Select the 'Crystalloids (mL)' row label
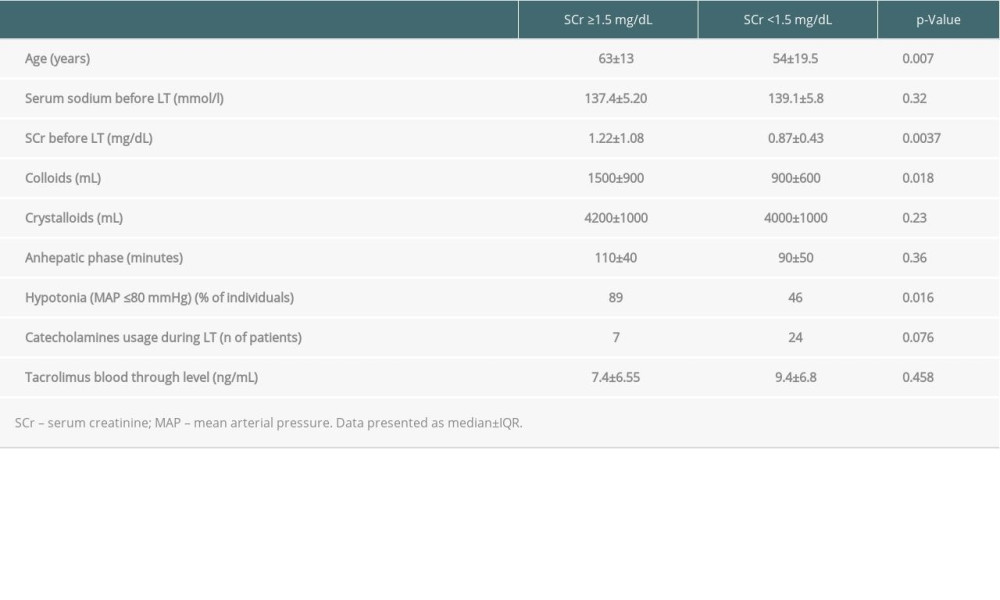This screenshot has height=600, width=1000. 74,218
